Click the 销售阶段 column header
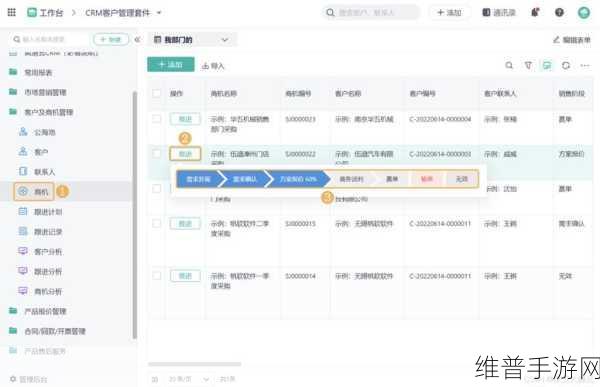 (x=572, y=93)
